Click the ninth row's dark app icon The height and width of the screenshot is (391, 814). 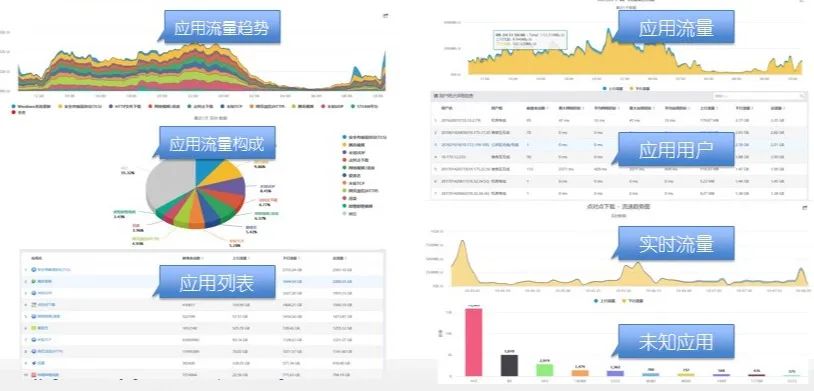click(34, 363)
